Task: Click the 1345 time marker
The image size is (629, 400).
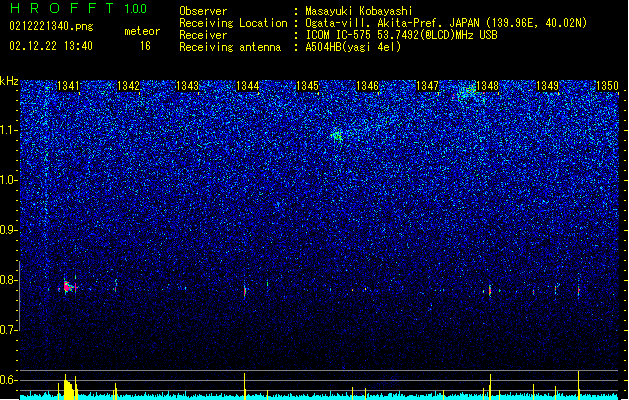Action: click(307, 86)
